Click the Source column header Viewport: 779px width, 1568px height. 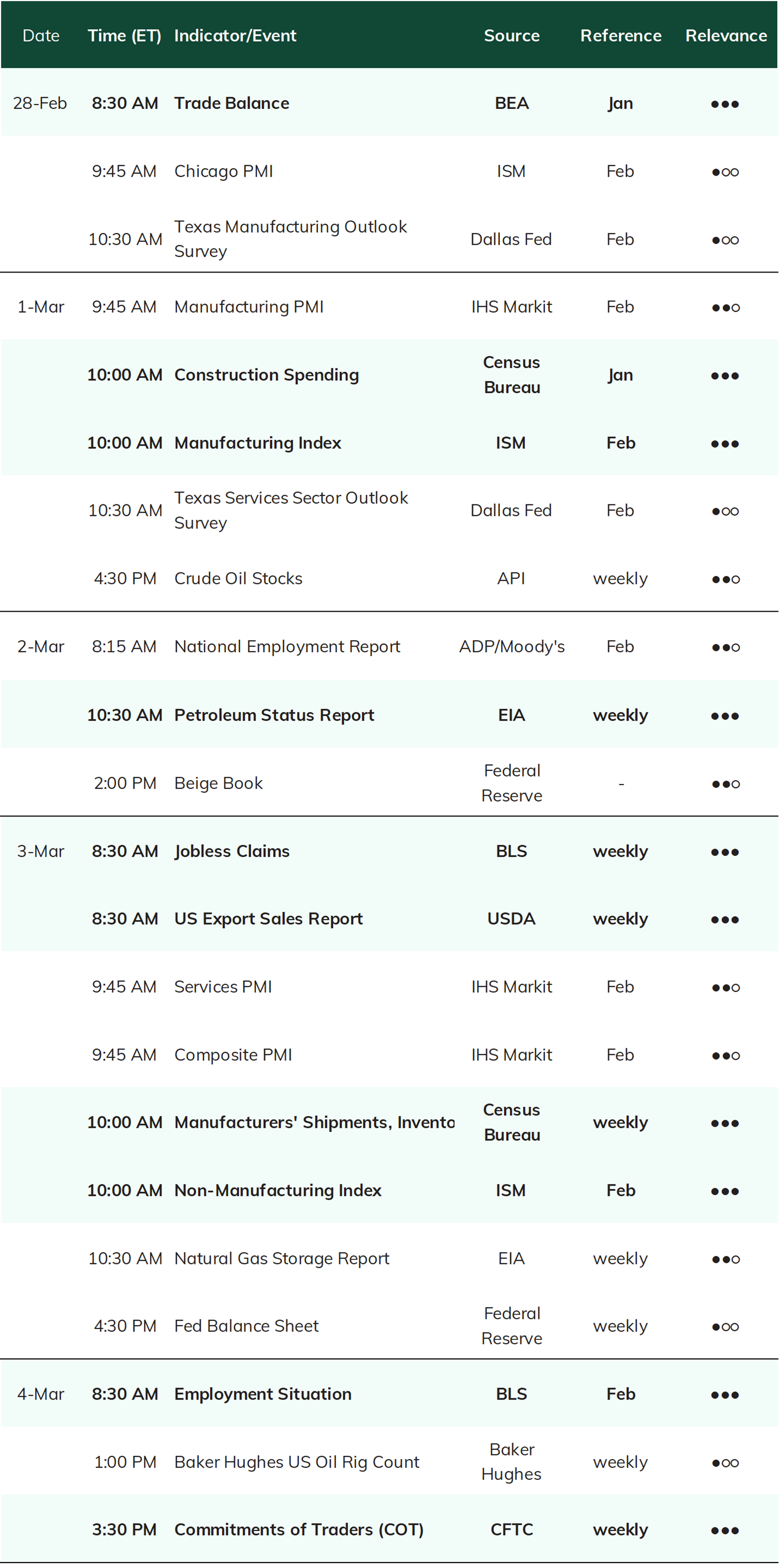(x=512, y=35)
